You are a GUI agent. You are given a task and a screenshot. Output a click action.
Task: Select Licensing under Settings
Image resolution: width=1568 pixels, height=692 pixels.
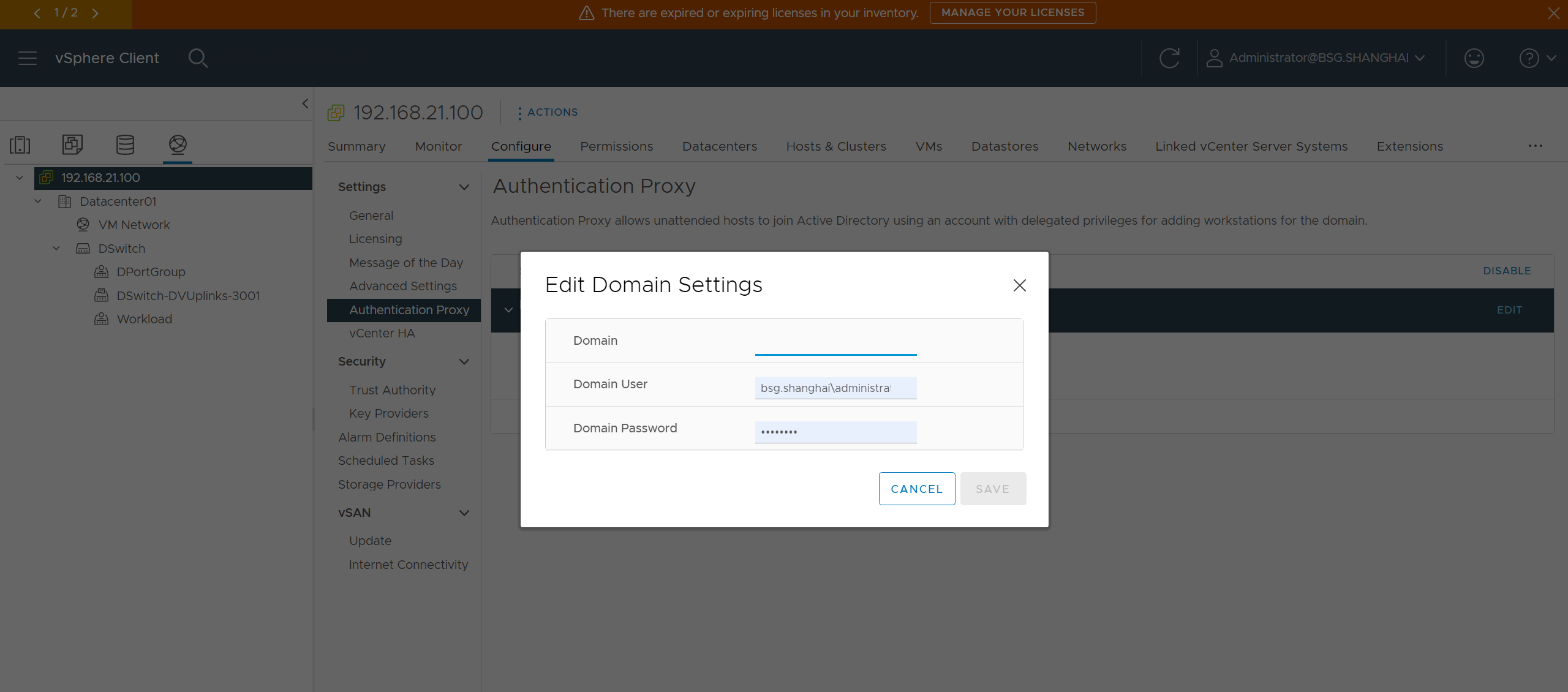pos(375,239)
